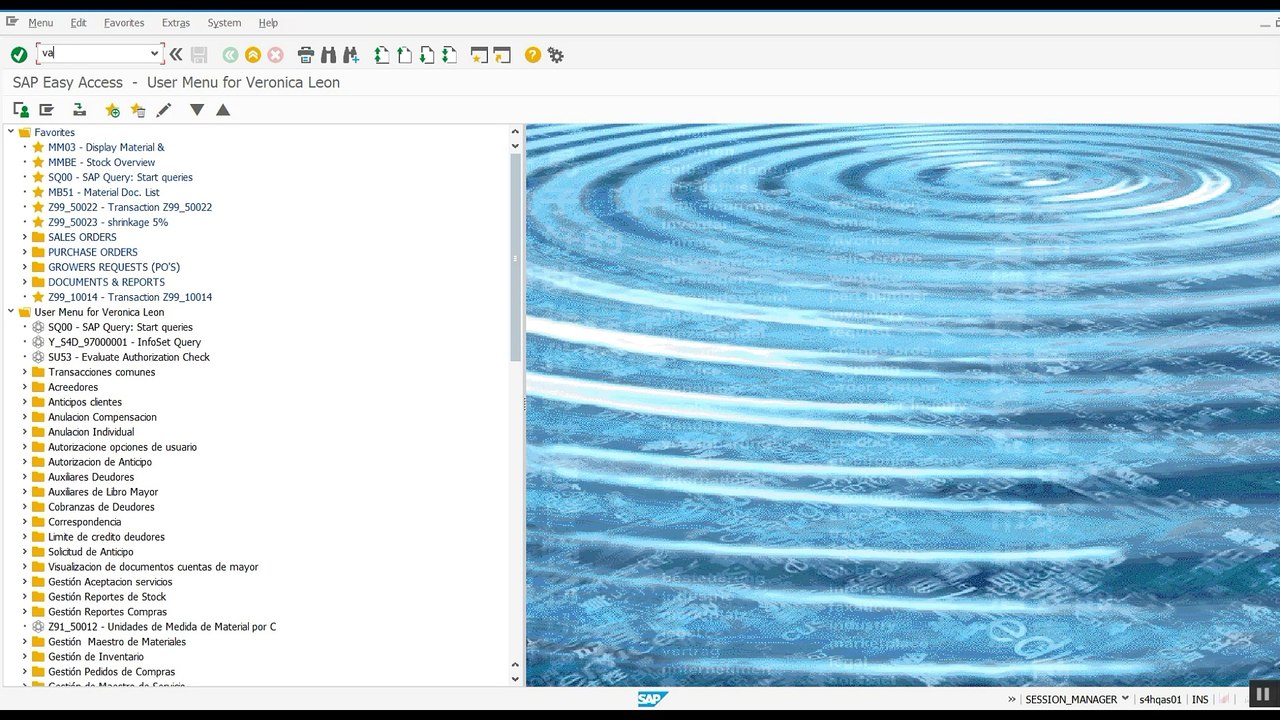Click the SAP Menu icon in application toolbar

pos(46,110)
